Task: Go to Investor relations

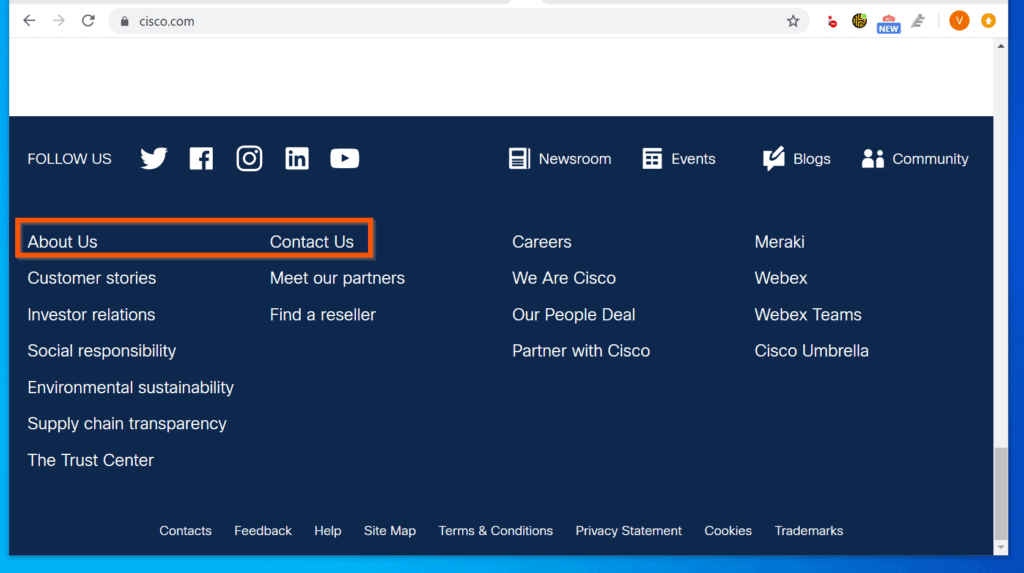Action: (91, 314)
